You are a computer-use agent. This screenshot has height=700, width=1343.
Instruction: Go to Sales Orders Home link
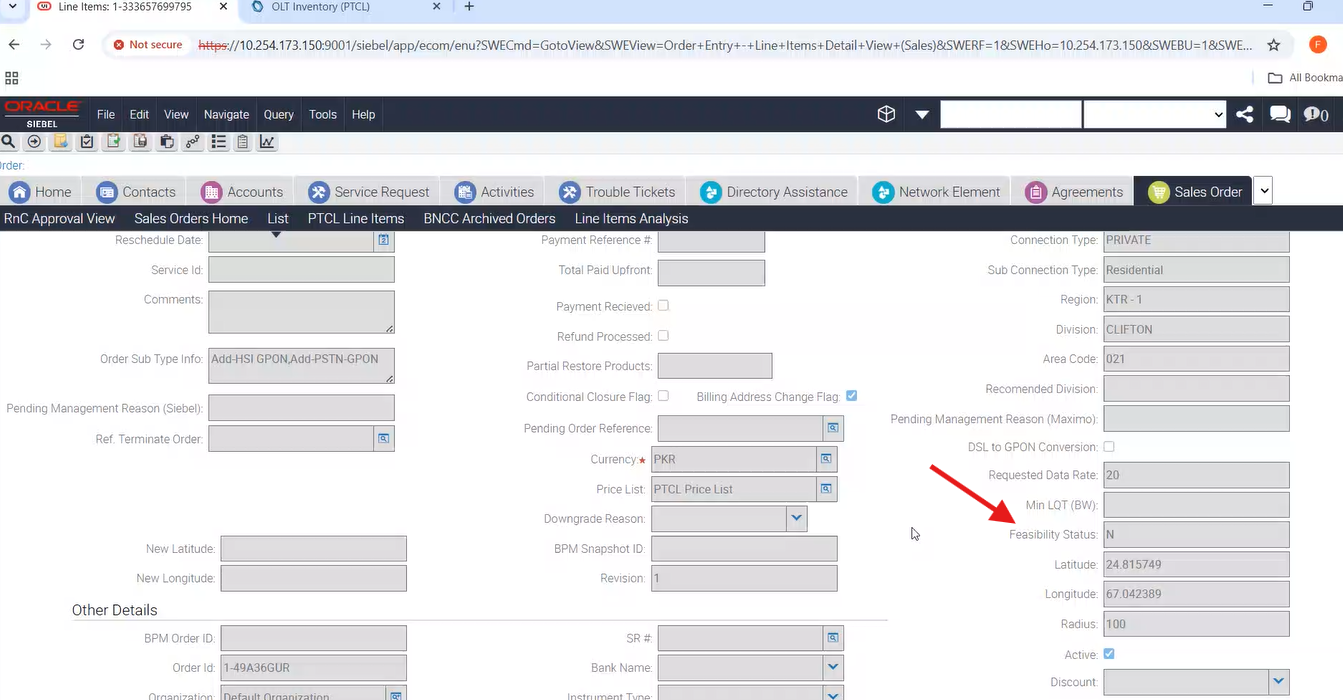click(191, 218)
